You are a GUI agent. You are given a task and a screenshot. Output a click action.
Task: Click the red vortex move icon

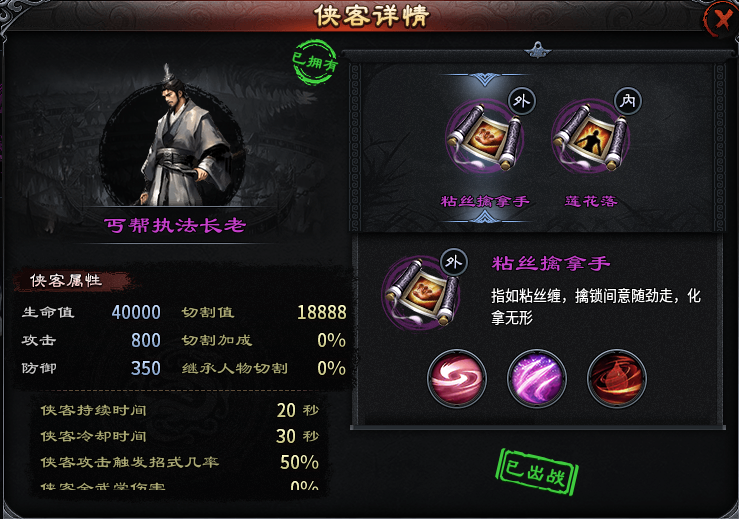click(617, 378)
